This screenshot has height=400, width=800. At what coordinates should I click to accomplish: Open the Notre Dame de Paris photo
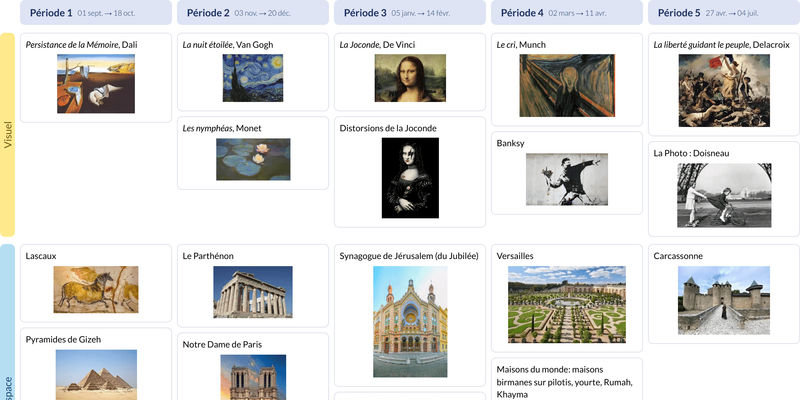point(253,377)
